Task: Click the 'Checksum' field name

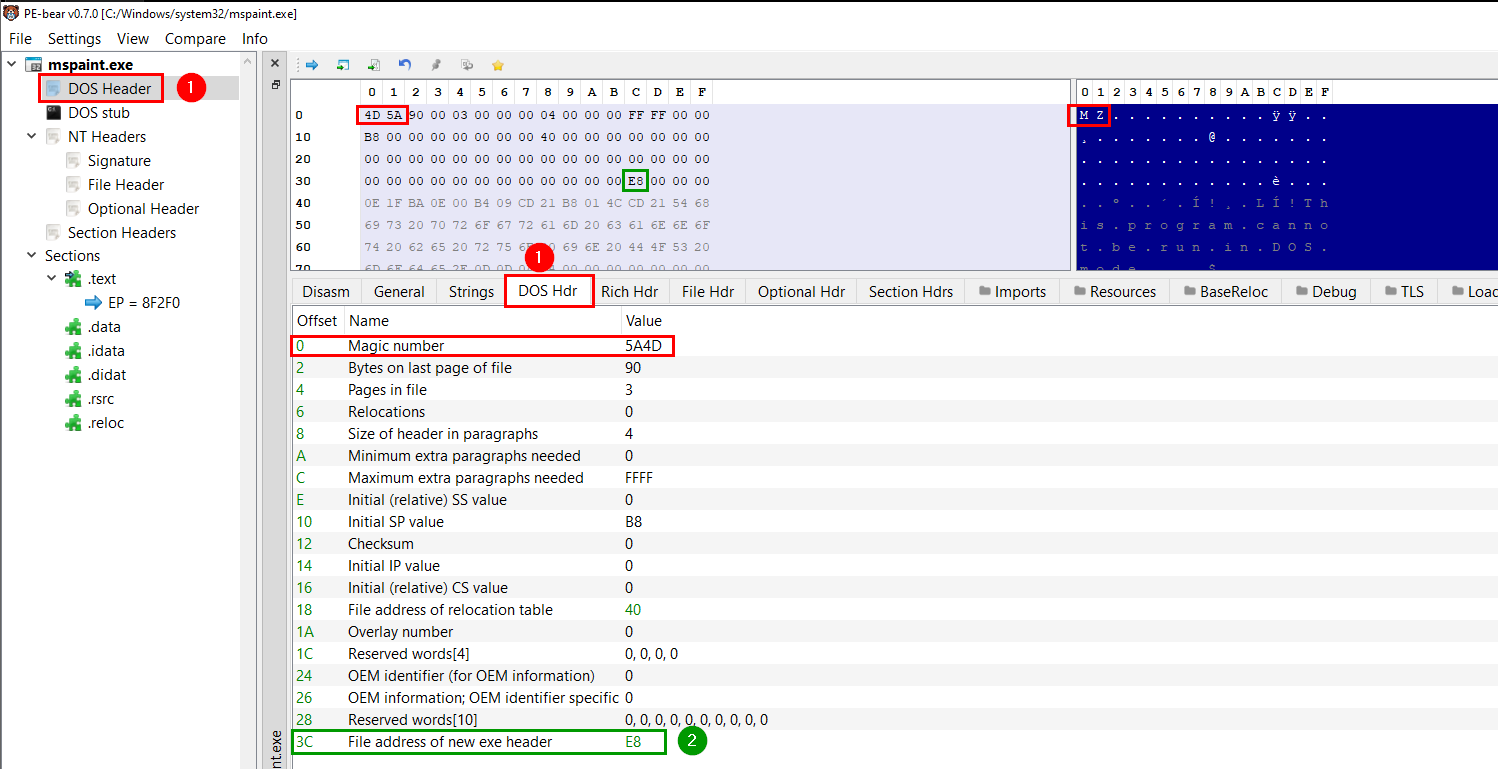Action: click(381, 544)
